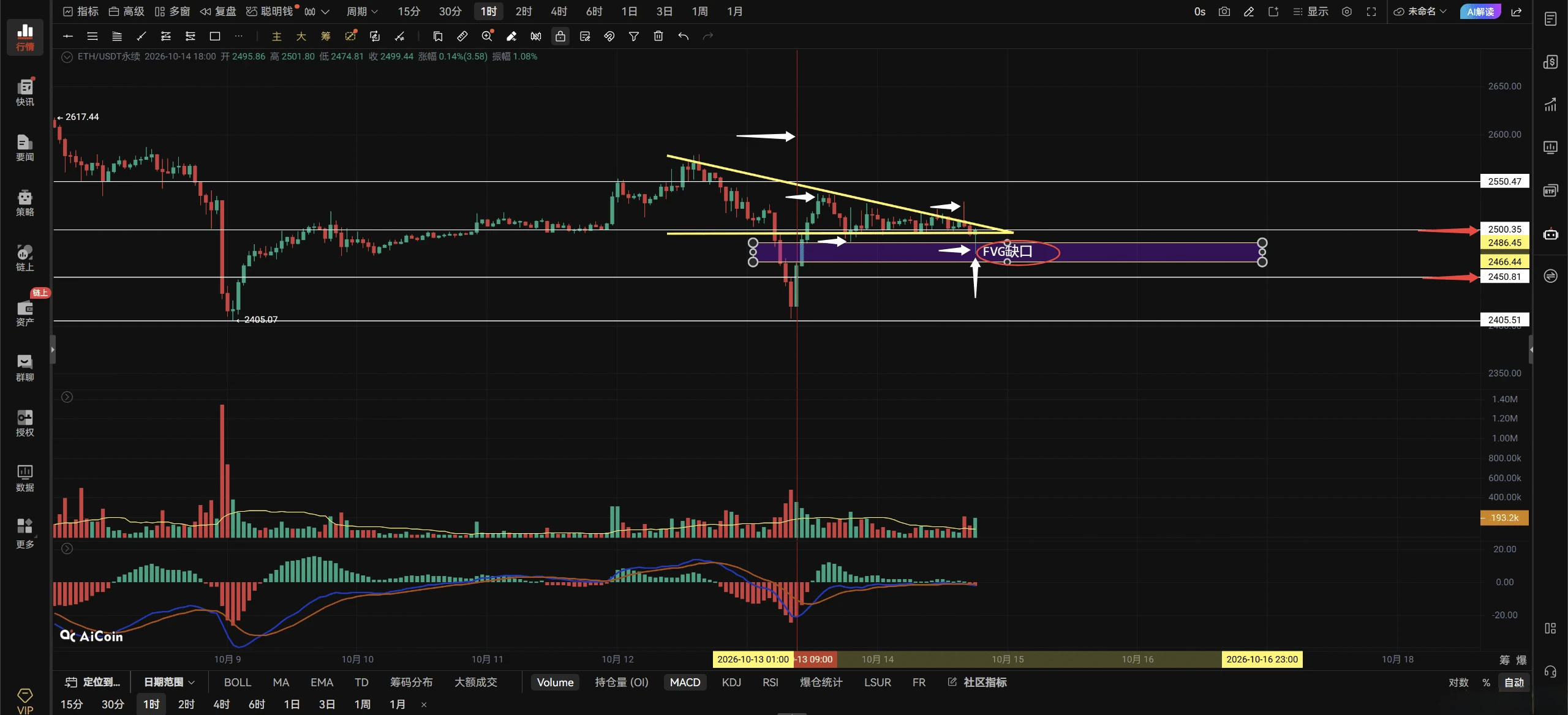Click the share arrow icon at top right

pyautogui.click(x=1517, y=12)
